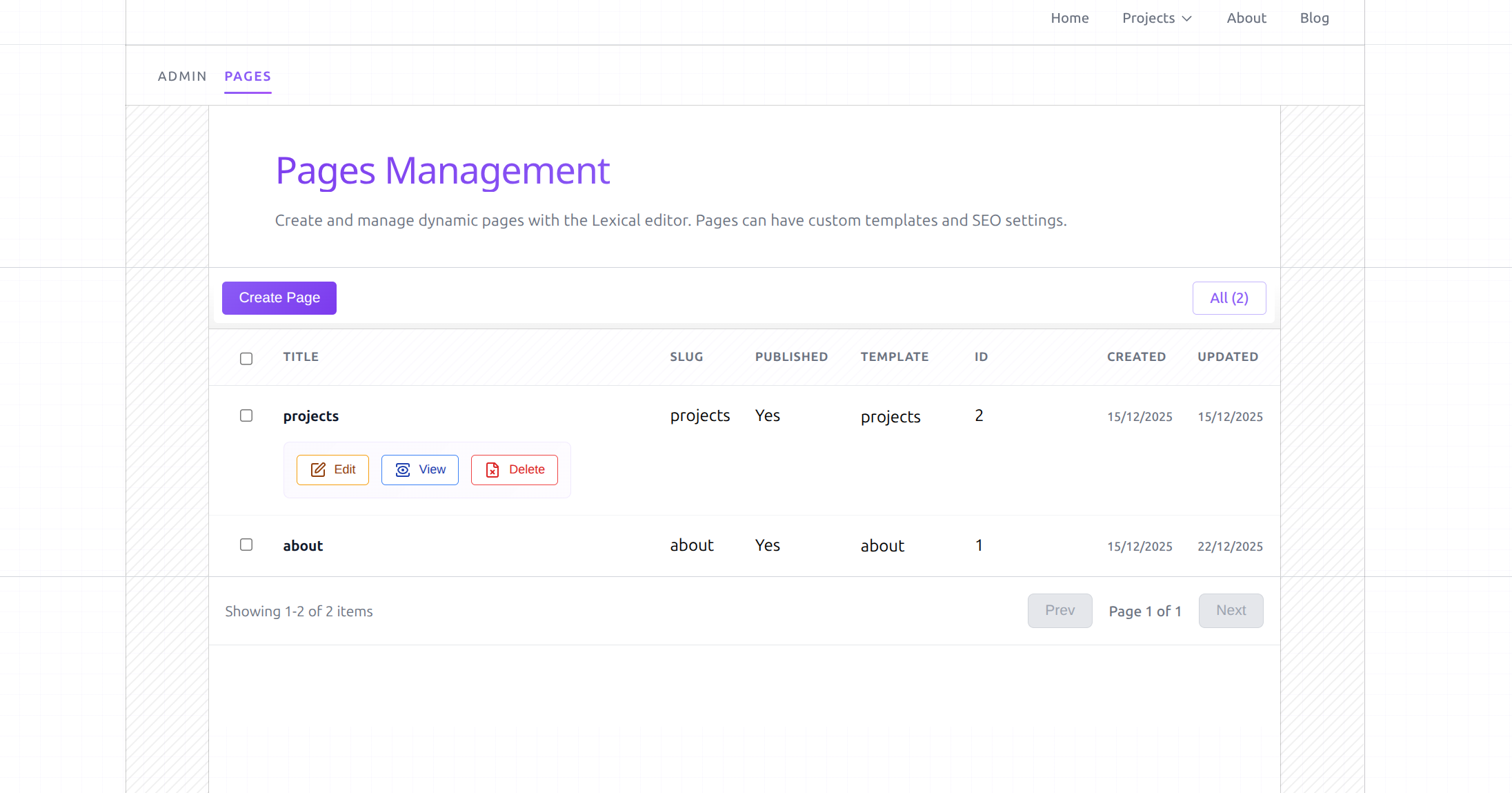Open the projects page entry title
This screenshot has width=1512, height=793.
[x=310, y=415]
